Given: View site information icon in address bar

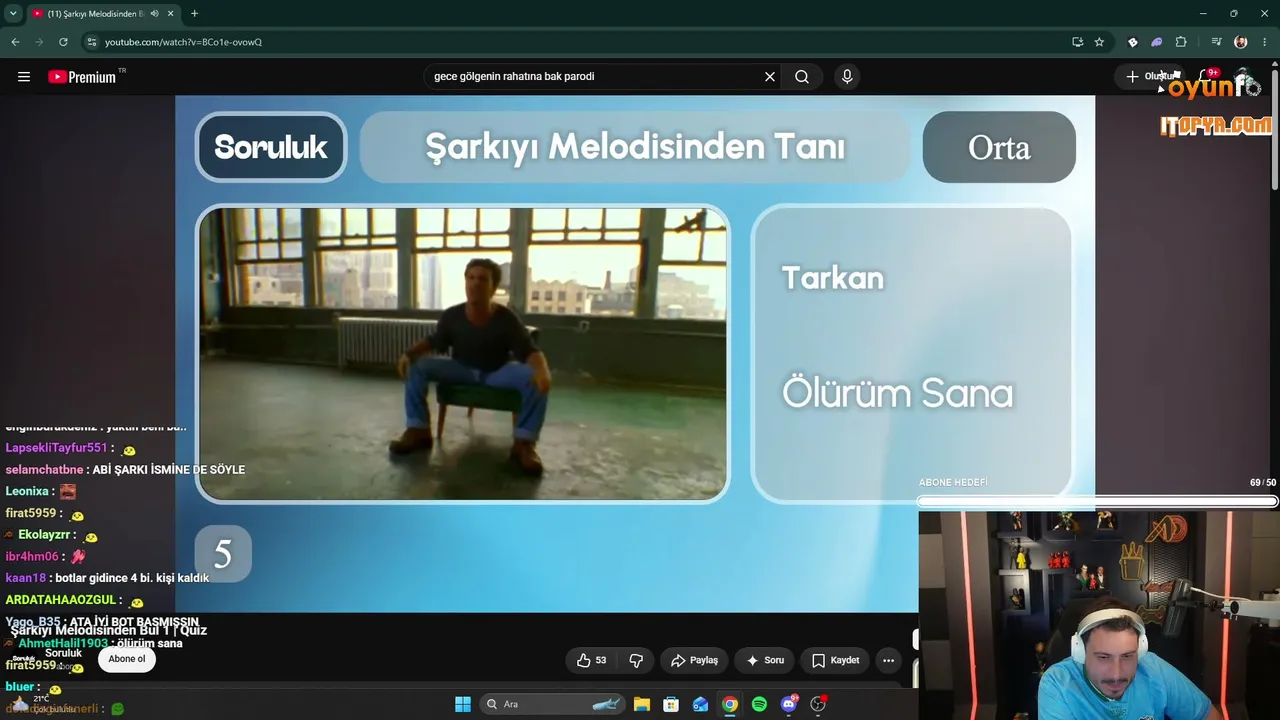Looking at the screenshot, I should coord(92,42).
